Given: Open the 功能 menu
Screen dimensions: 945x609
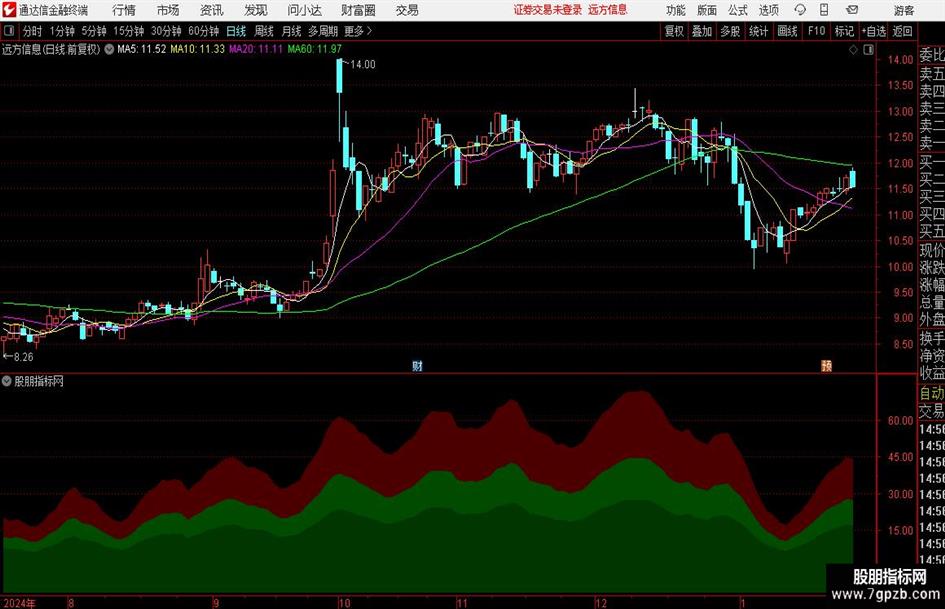Looking at the screenshot, I should 676,10.
